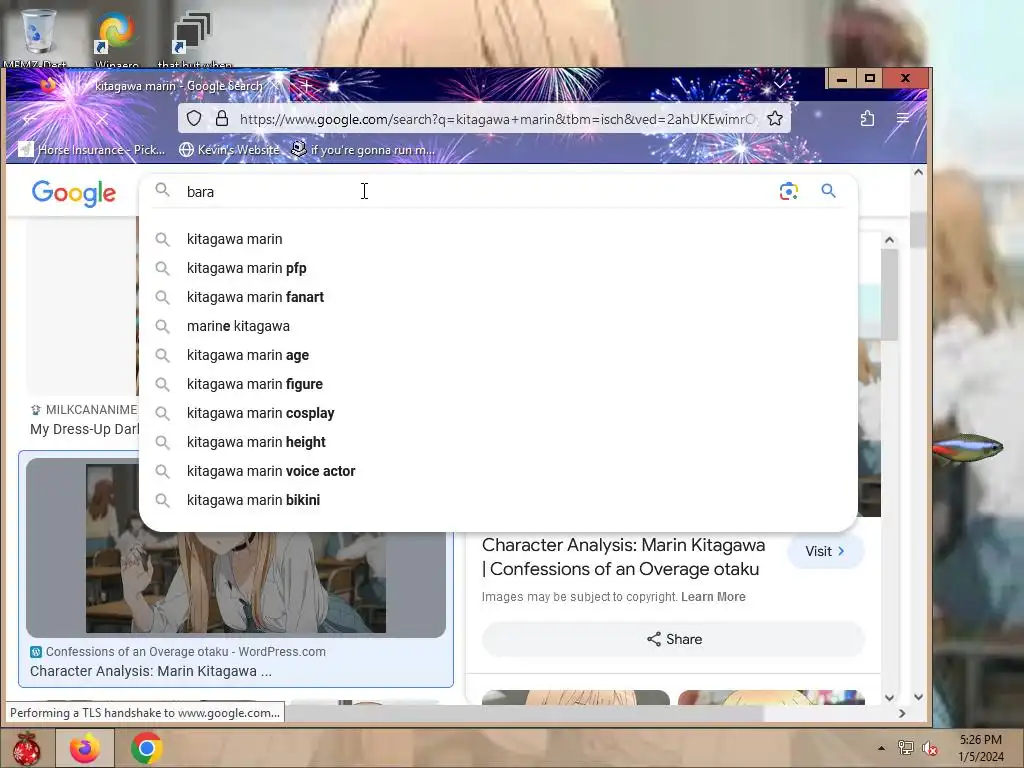Open the 'if you're gonna run m...' bookmark

(363, 150)
